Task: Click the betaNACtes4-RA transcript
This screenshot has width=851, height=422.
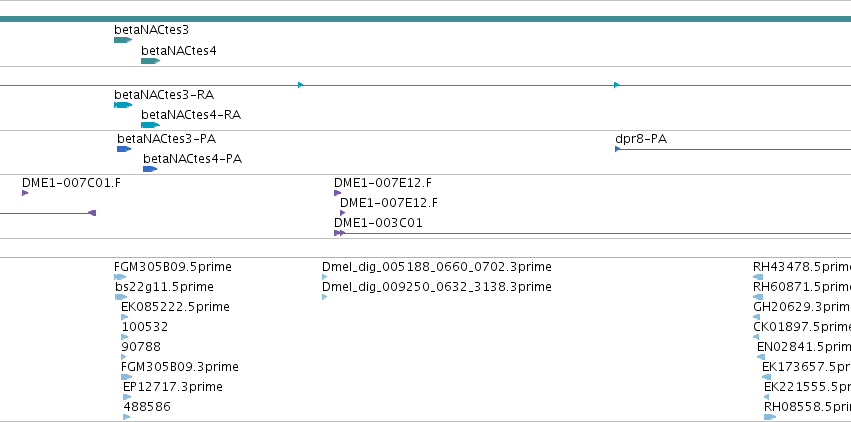Action: (x=191, y=115)
